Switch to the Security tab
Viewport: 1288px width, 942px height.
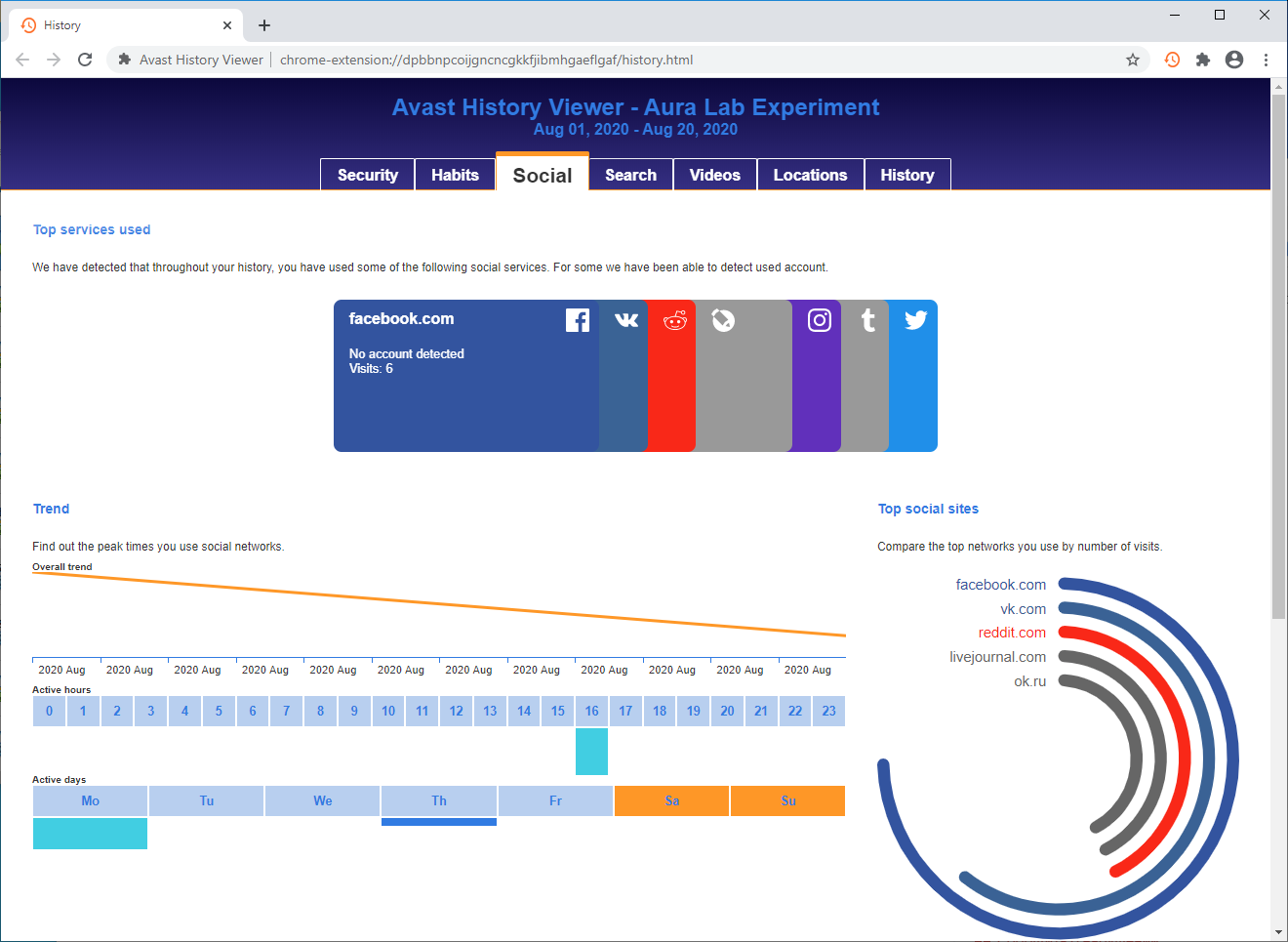(368, 175)
